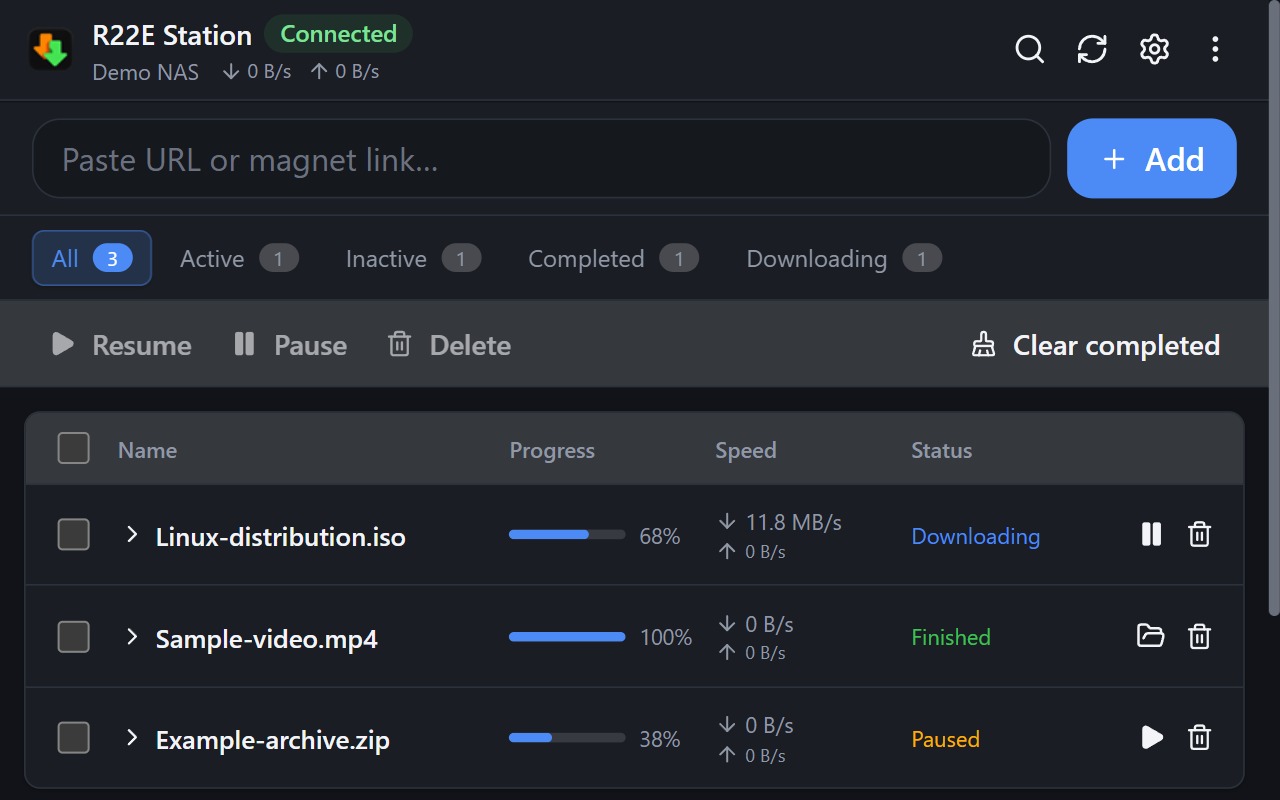The image size is (1280, 800).
Task: Switch to the Downloading filter tab
Action: [x=844, y=259]
